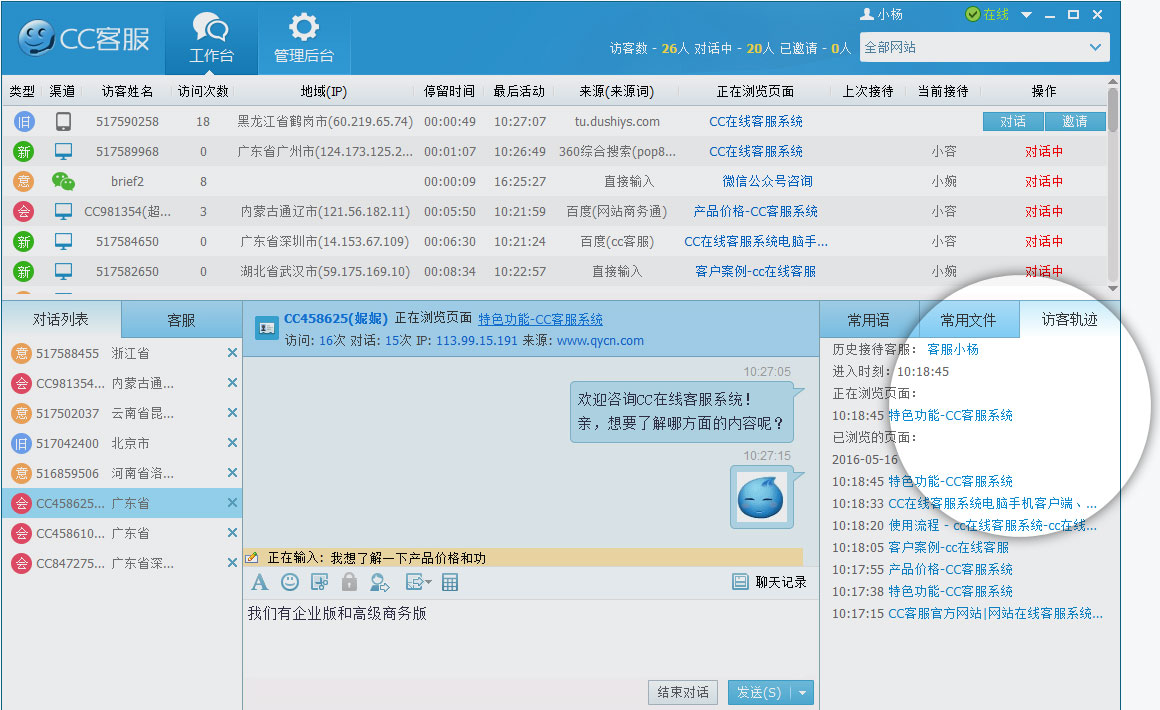Click the padlock icon in chat toolbar
Viewport: 1160px width, 710px height.
click(x=349, y=582)
